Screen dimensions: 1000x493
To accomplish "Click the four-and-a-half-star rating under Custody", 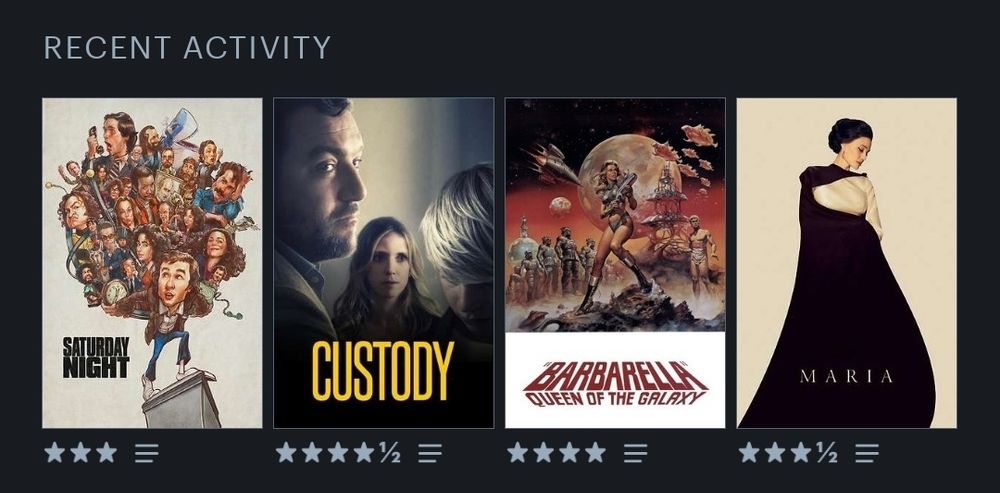I will 338,453.
